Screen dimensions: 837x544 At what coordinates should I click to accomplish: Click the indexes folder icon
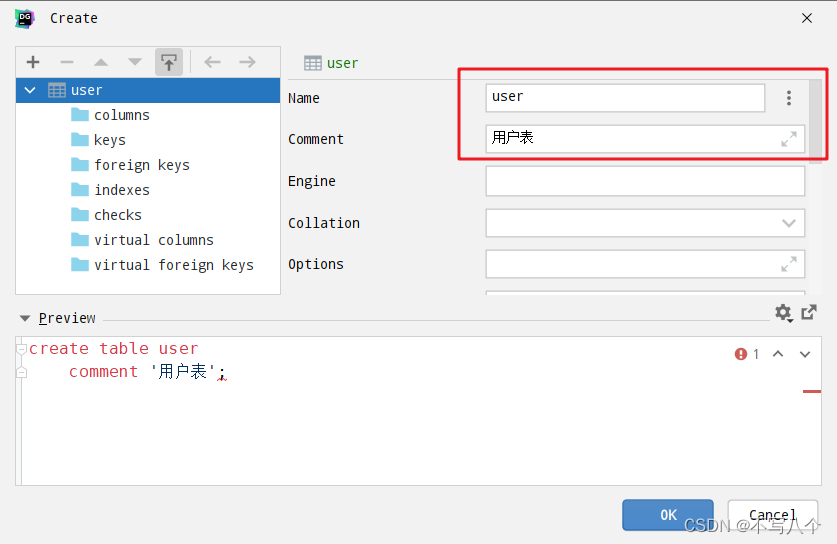(80, 190)
